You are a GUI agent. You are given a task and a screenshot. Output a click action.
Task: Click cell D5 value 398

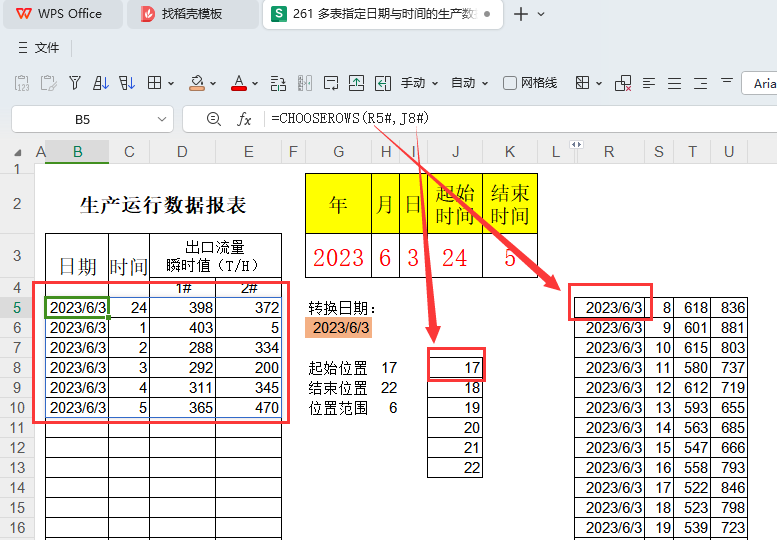(182, 308)
